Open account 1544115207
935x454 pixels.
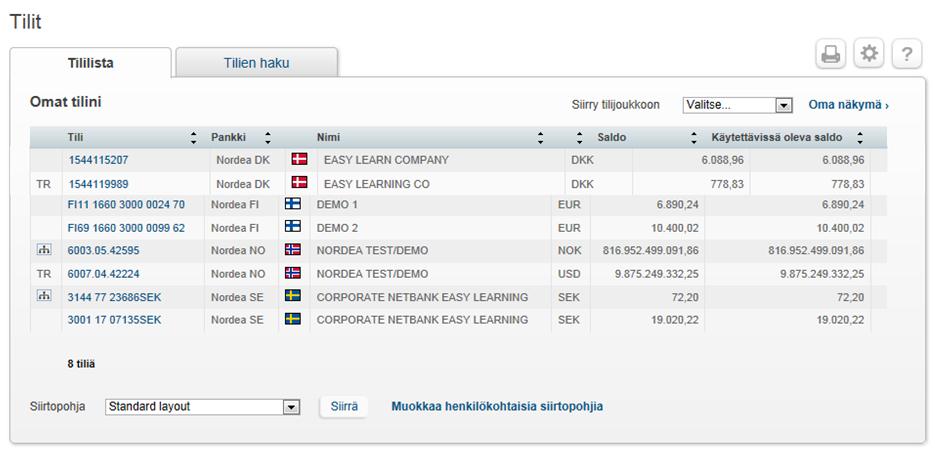[98, 160]
